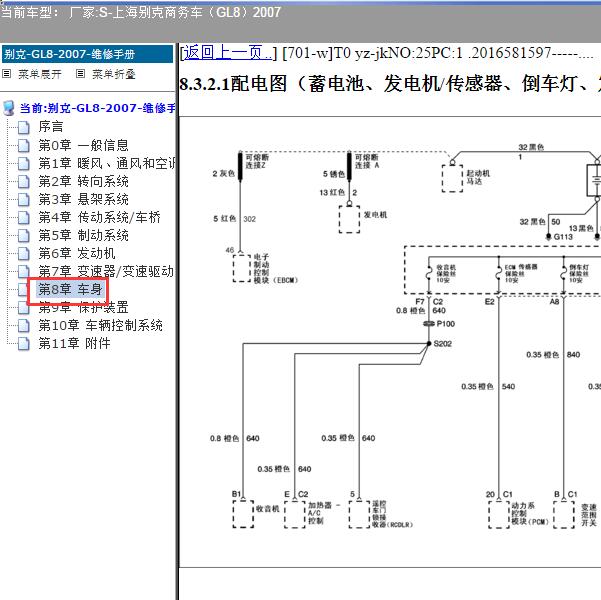This screenshot has height=600, width=601.
Task: Click the 8.3.2.1配电图 heading
Action: tap(390, 84)
